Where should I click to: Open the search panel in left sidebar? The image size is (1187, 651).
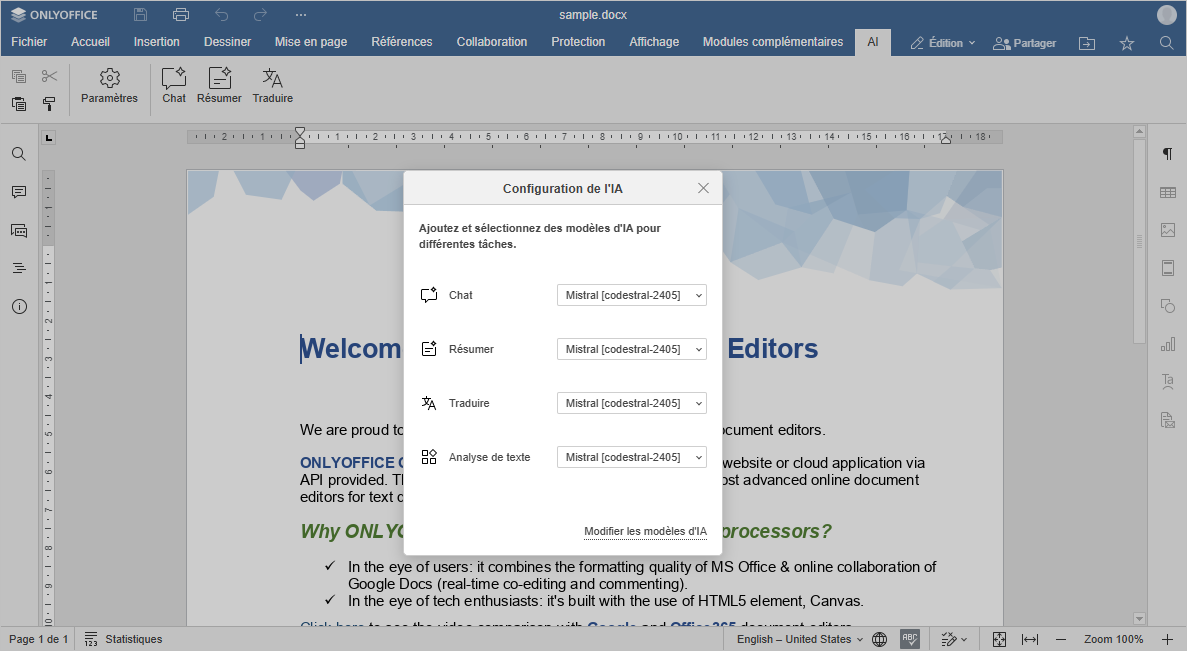19,154
